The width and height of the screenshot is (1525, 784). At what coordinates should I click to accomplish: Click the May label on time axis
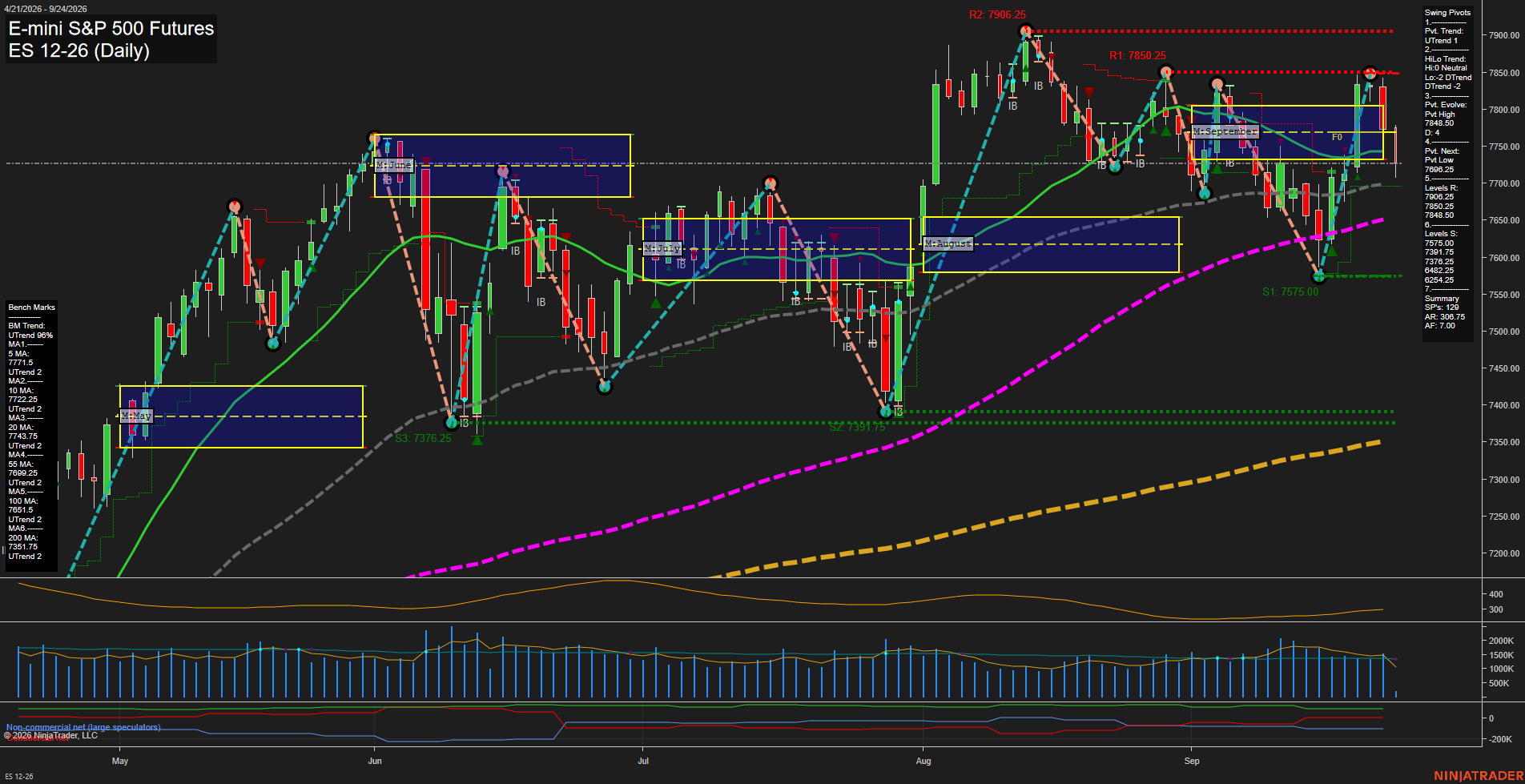[x=120, y=761]
